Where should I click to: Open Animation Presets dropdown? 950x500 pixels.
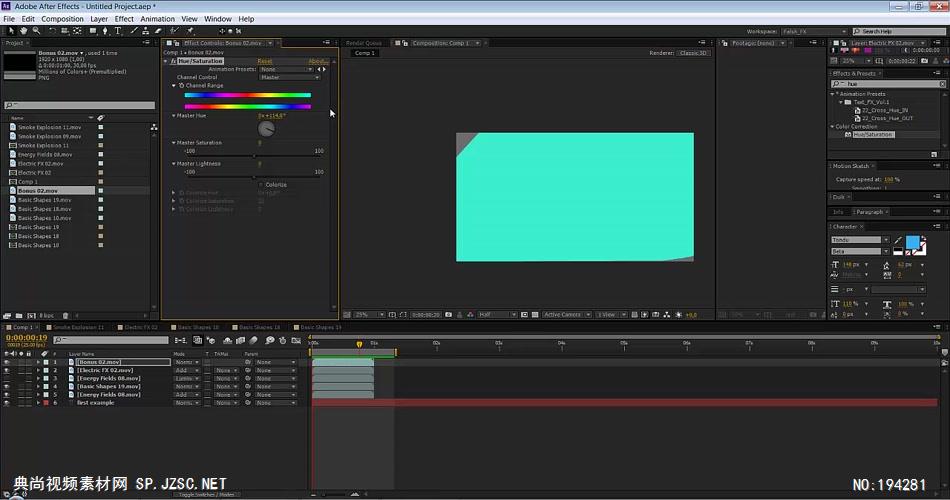(285, 69)
